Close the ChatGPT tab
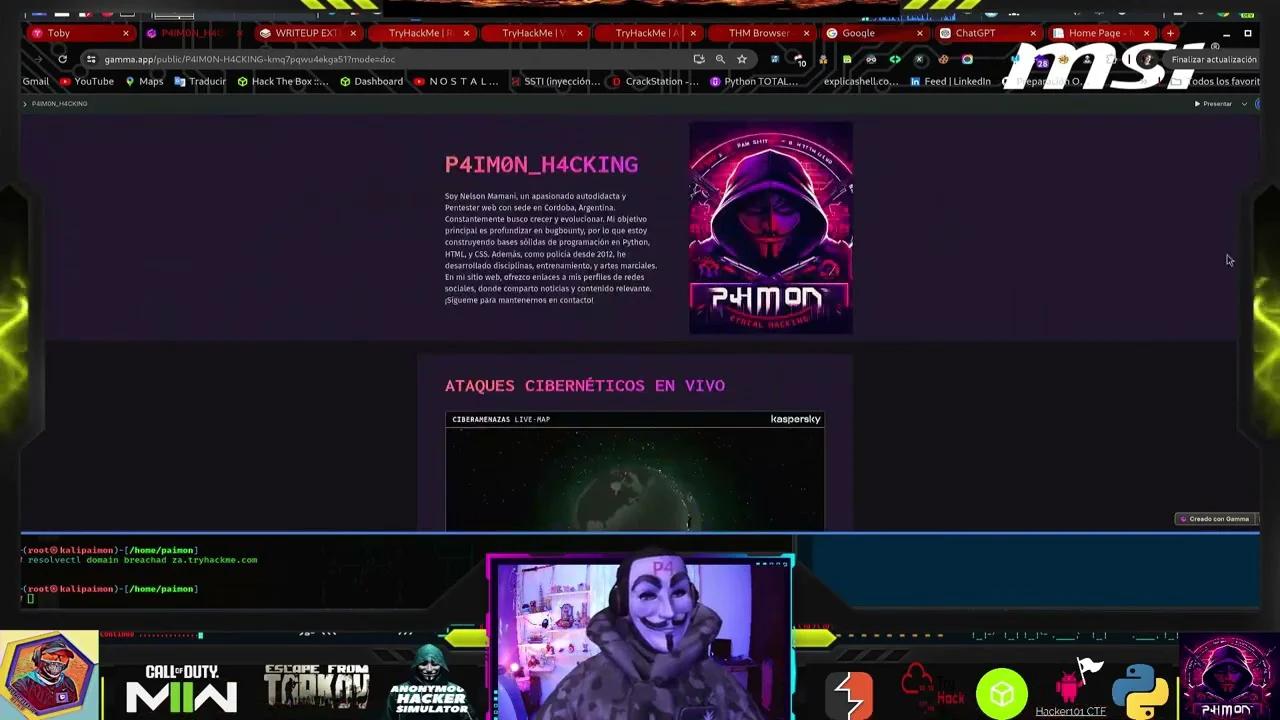The width and height of the screenshot is (1280, 720). (x=1033, y=33)
